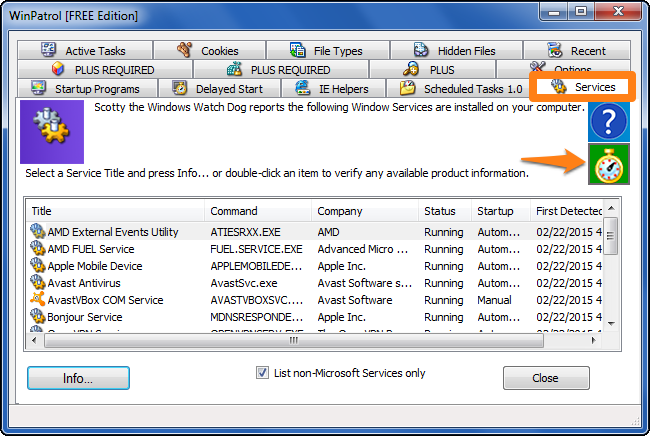Click the AvastSvc.exe command cell
This screenshot has width=650, height=436.
coord(244,283)
